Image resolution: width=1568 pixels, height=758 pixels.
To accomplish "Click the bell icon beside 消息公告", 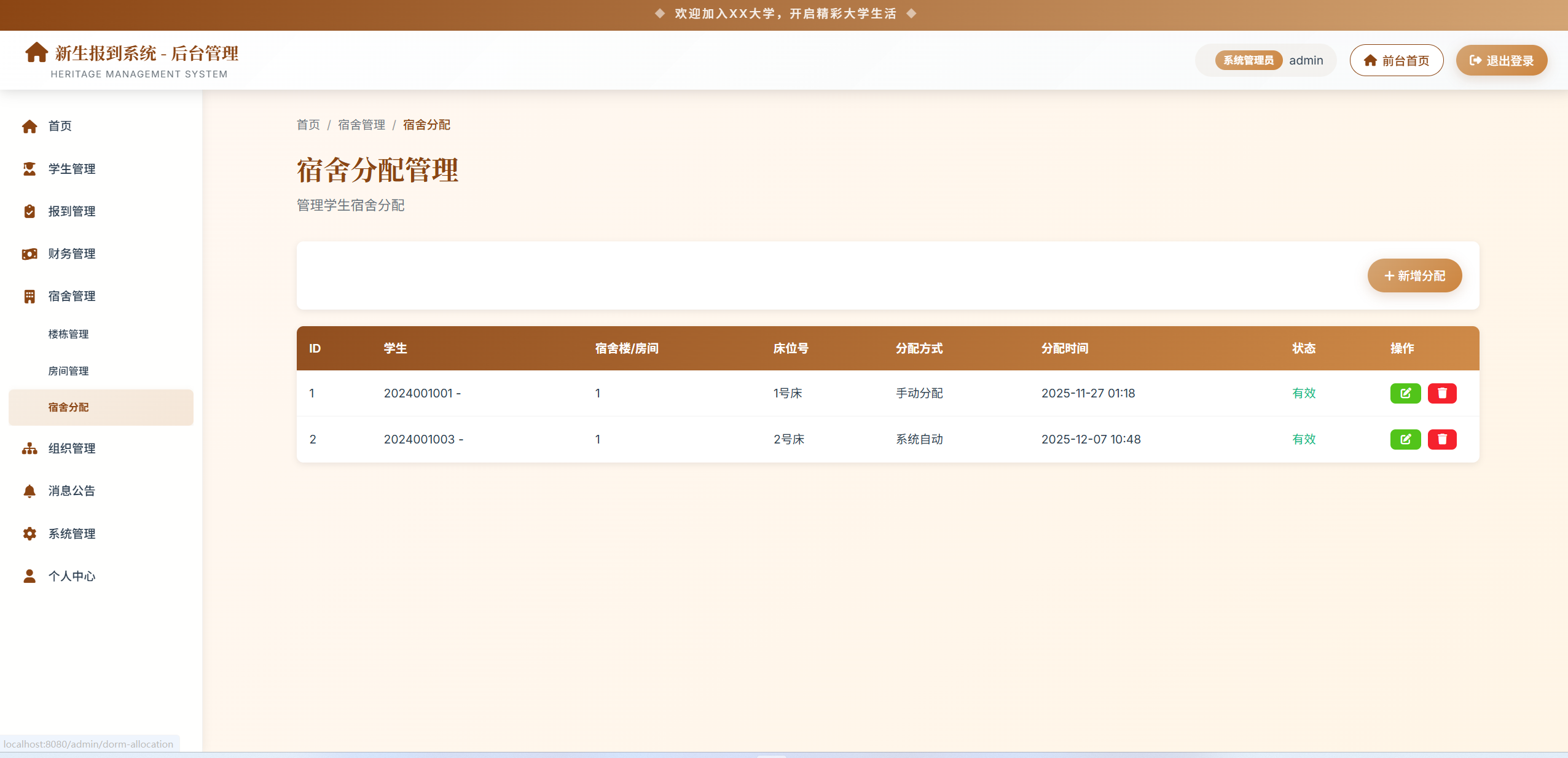I will pyautogui.click(x=29, y=491).
